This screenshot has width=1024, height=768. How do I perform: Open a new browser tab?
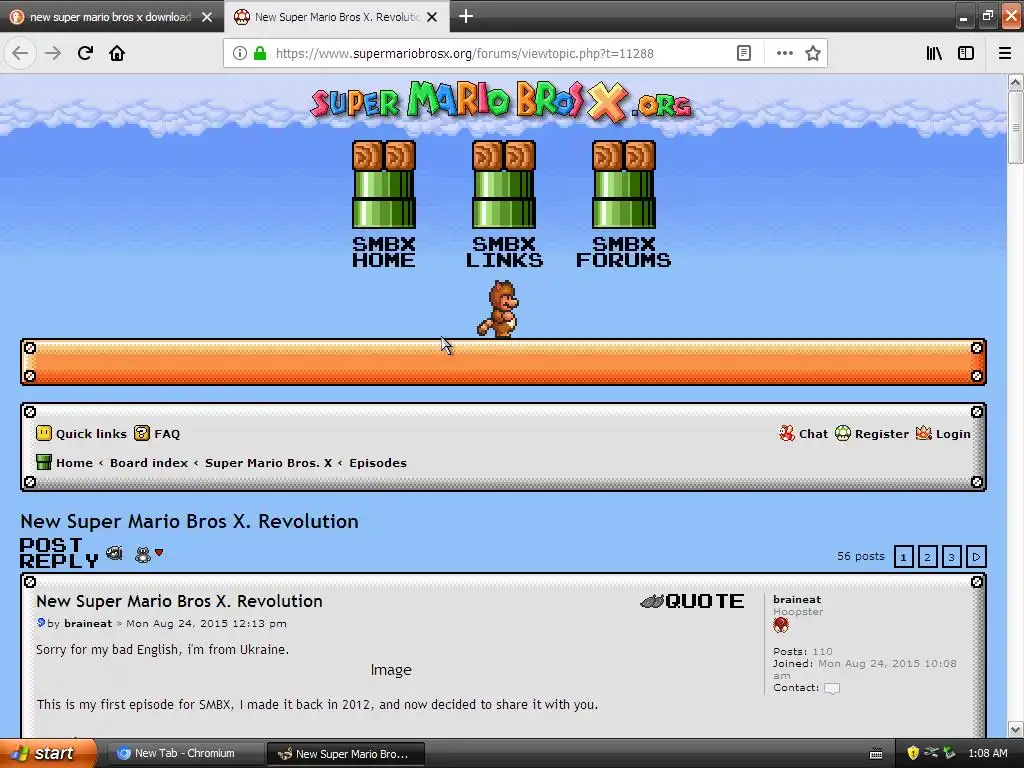(466, 16)
